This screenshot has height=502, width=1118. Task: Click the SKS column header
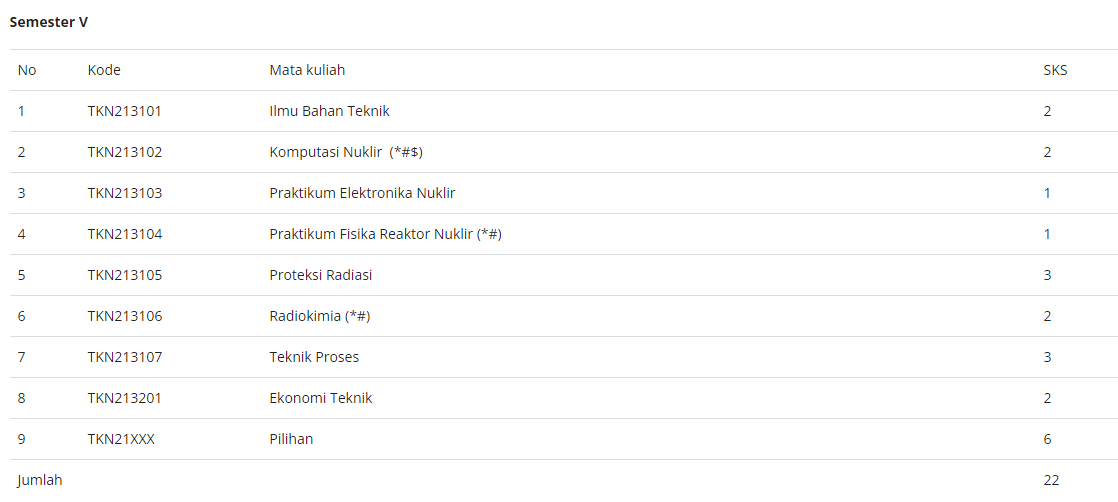1055,70
